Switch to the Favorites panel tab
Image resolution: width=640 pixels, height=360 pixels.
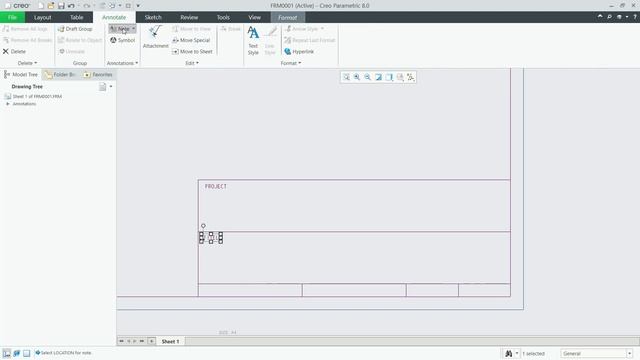98,74
